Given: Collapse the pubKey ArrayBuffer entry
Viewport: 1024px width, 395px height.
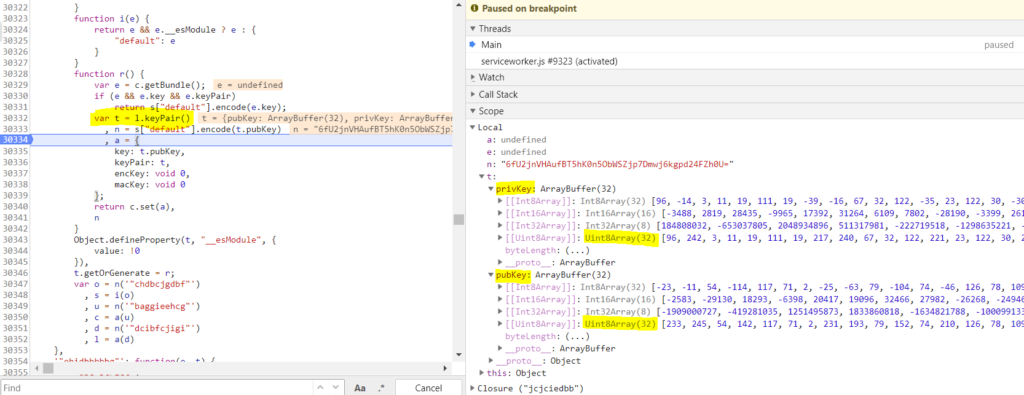Looking at the screenshot, I should (x=491, y=275).
